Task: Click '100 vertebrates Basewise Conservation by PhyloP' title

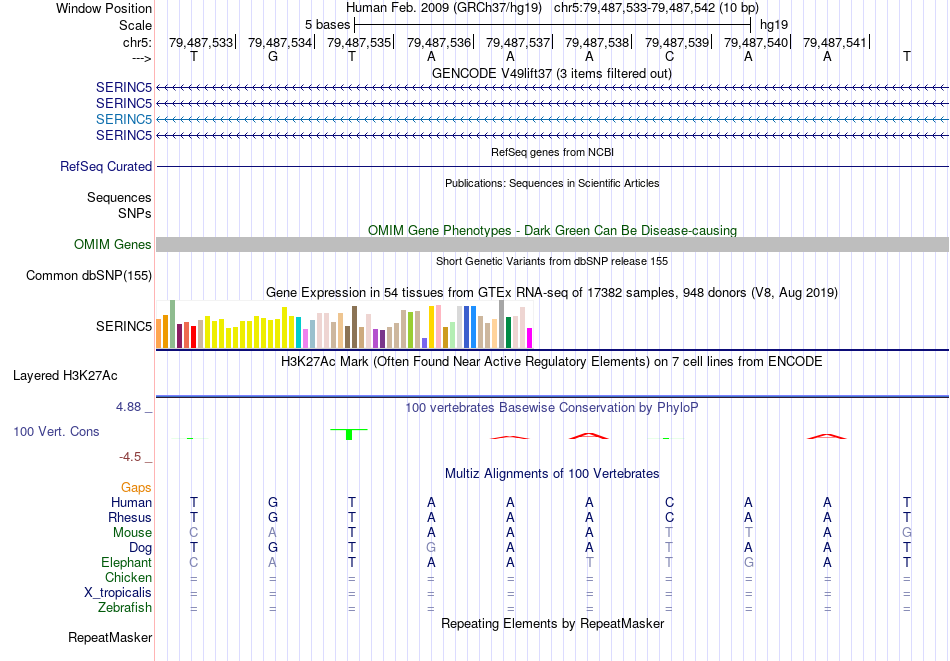Action: tap(552, 408)
